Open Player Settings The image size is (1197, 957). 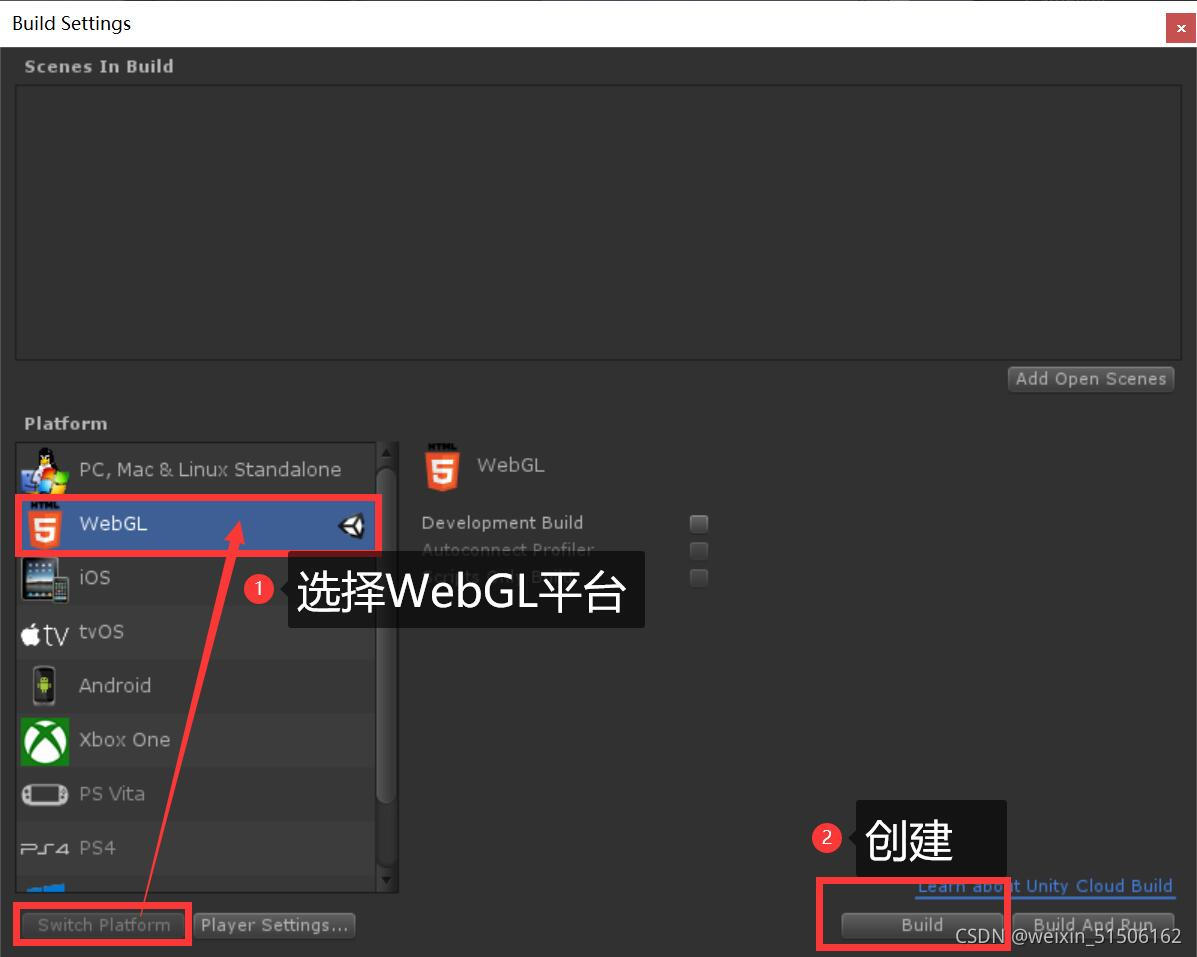[274, 925]
